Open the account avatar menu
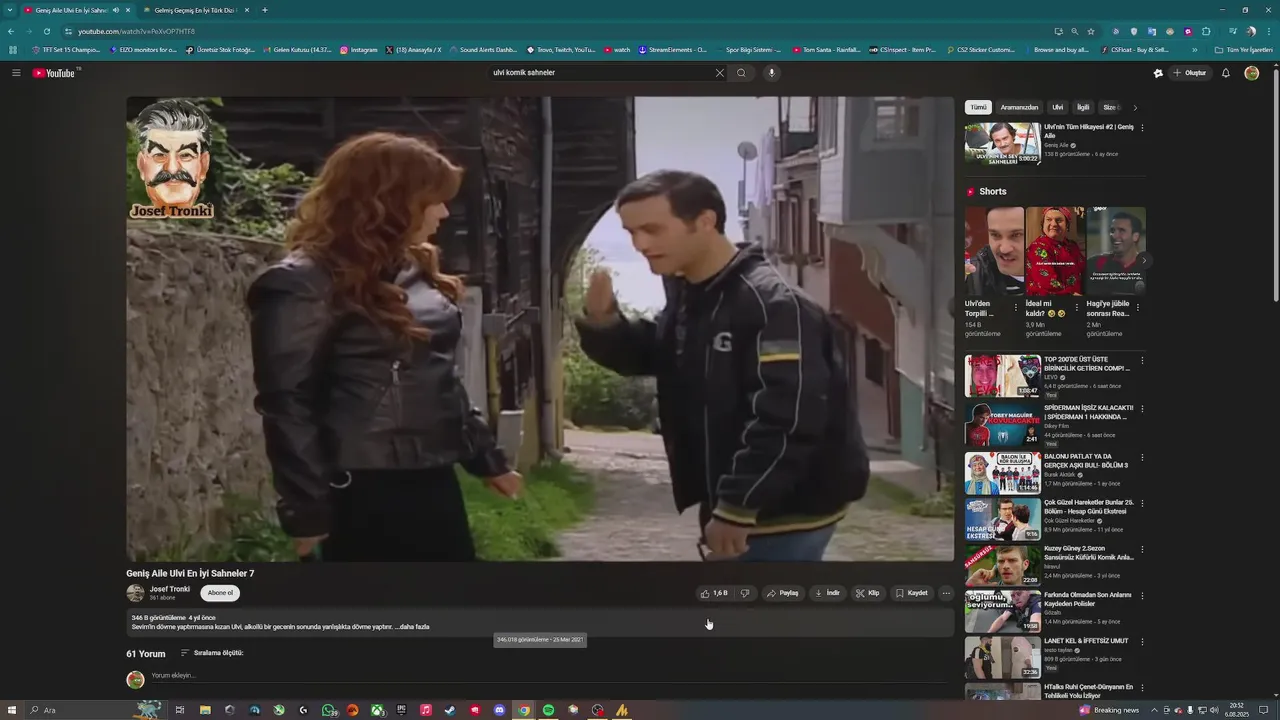The width and height of the screenshot is (1280, 720). point(1251,73)
